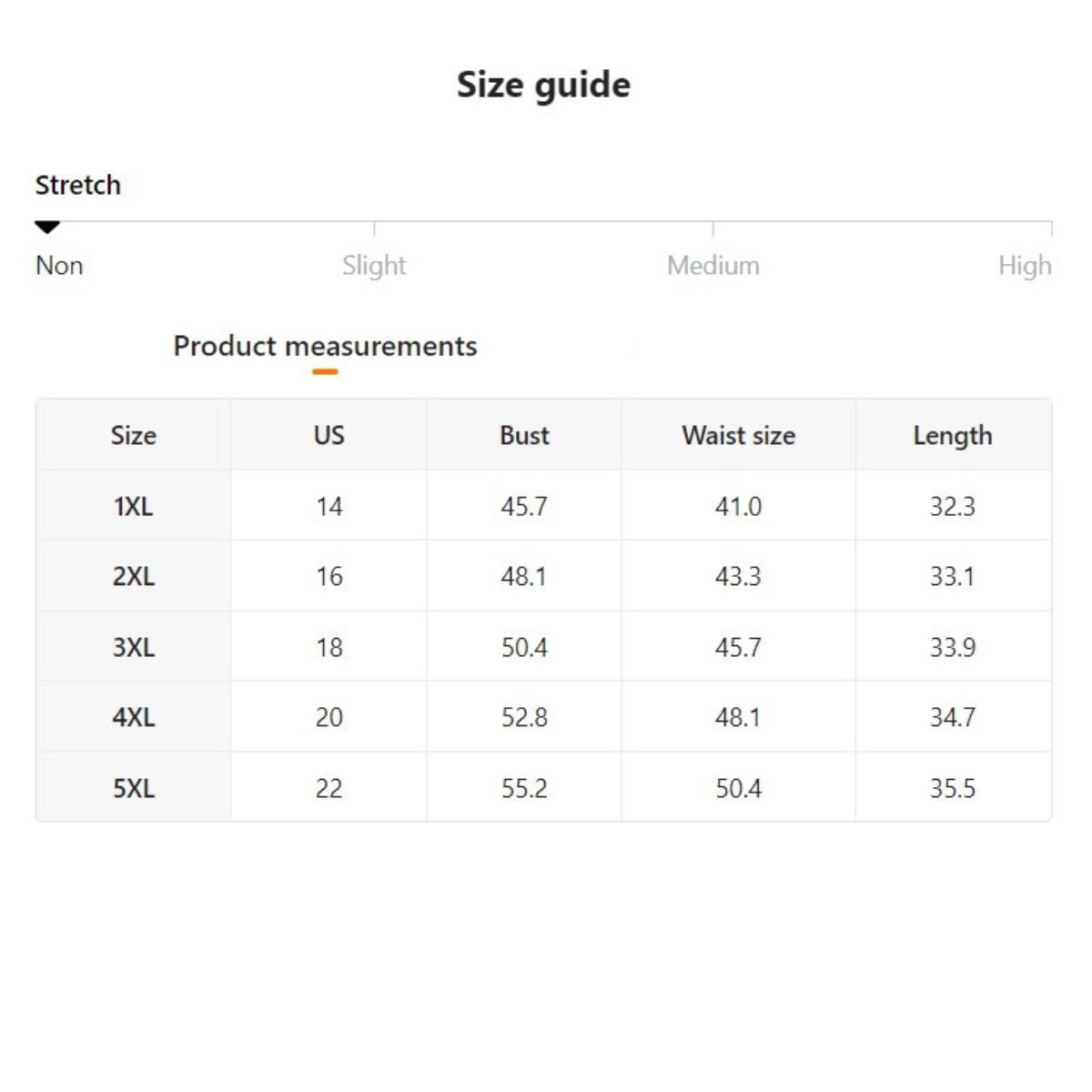This screenshot has height=1092, width=1092.
Task: Select the Product measurements tab
Action: pos(325,346)
